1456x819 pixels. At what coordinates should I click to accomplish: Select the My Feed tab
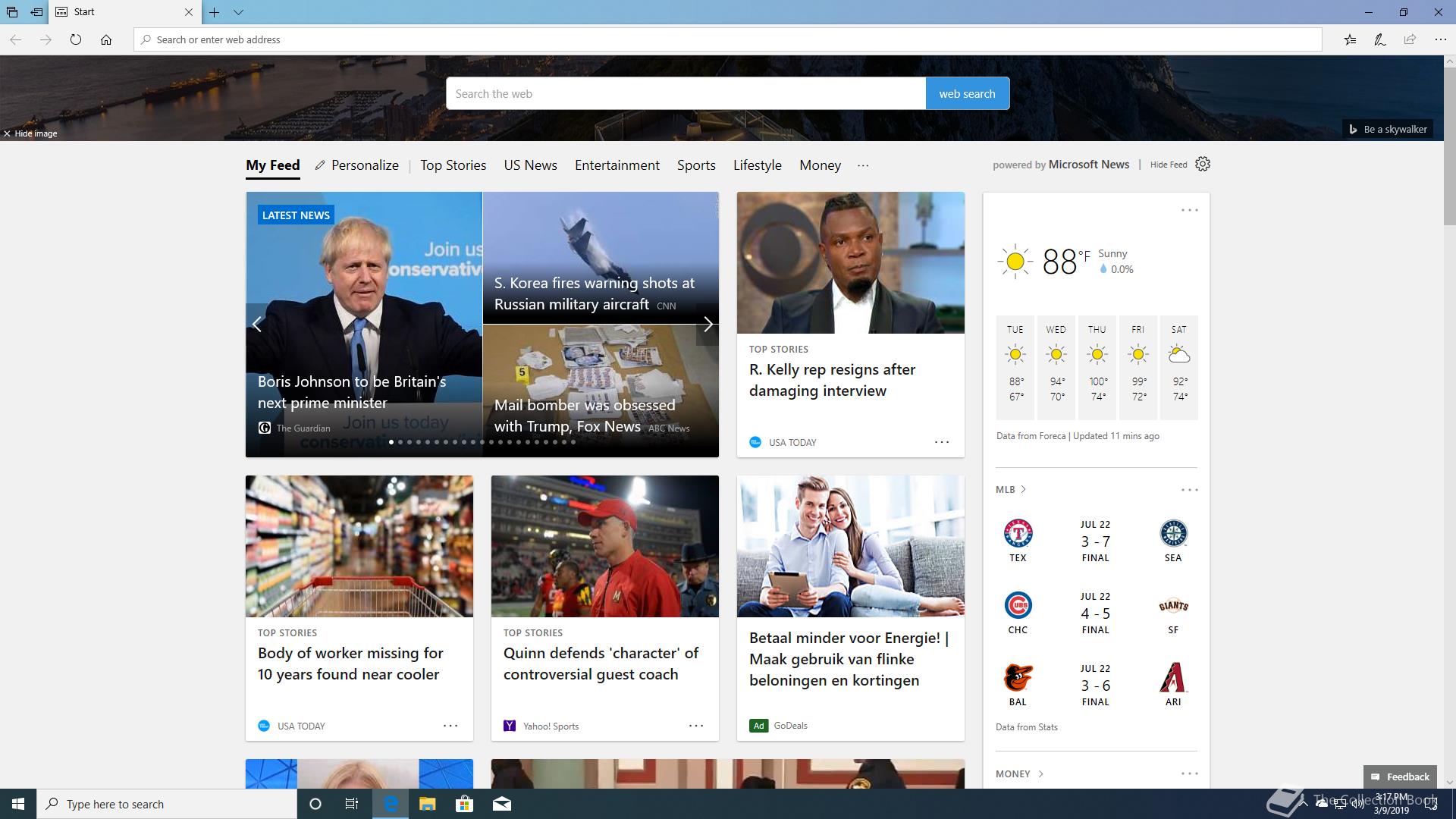pos(273,165)
